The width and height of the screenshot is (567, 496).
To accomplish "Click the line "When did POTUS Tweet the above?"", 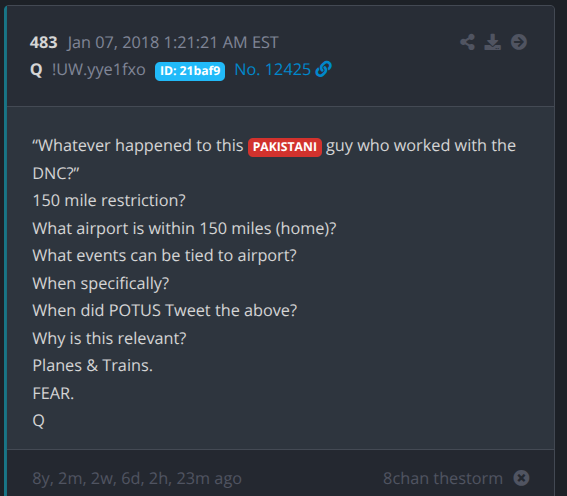I will tap(165, 311).
